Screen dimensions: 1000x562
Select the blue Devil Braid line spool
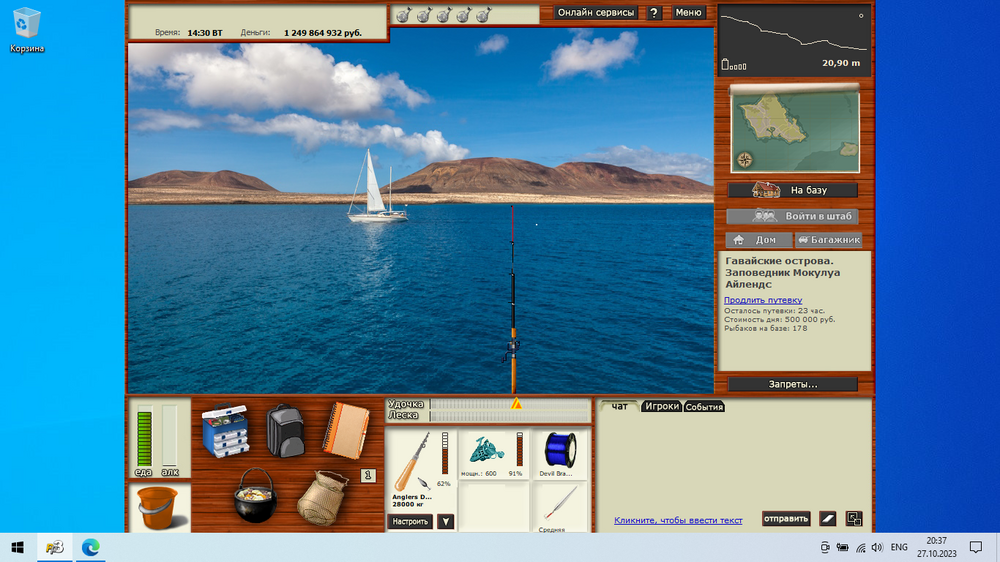pos(559,450)
